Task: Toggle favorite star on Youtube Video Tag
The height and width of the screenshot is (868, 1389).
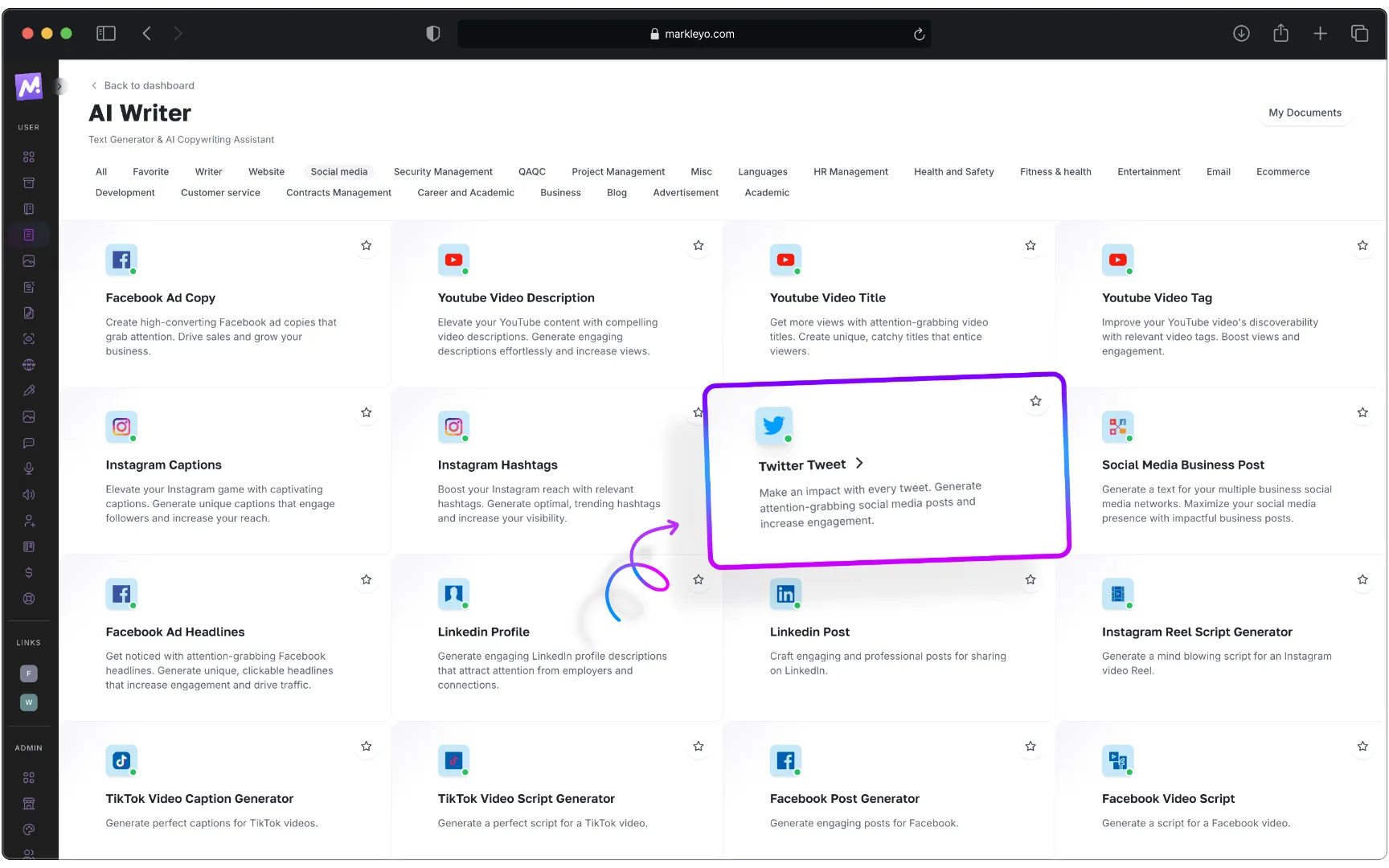Action: [1362, 246]
